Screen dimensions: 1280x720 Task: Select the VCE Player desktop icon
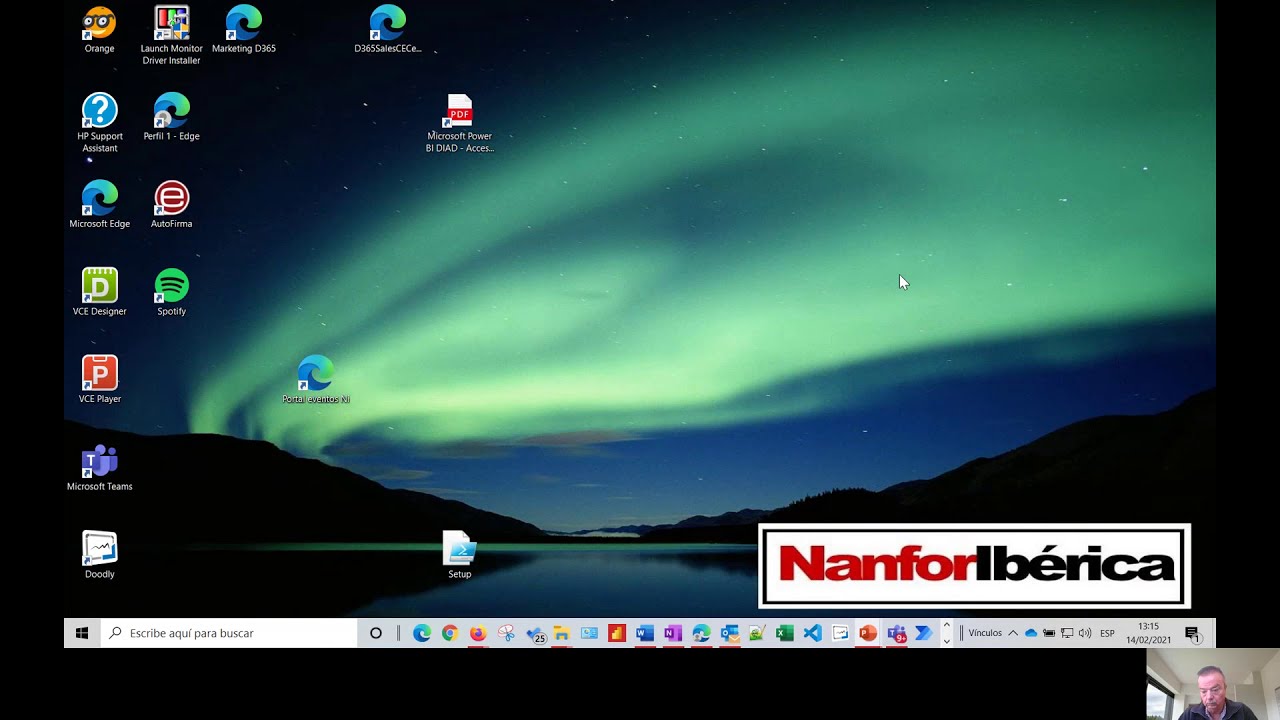(99, 379)
